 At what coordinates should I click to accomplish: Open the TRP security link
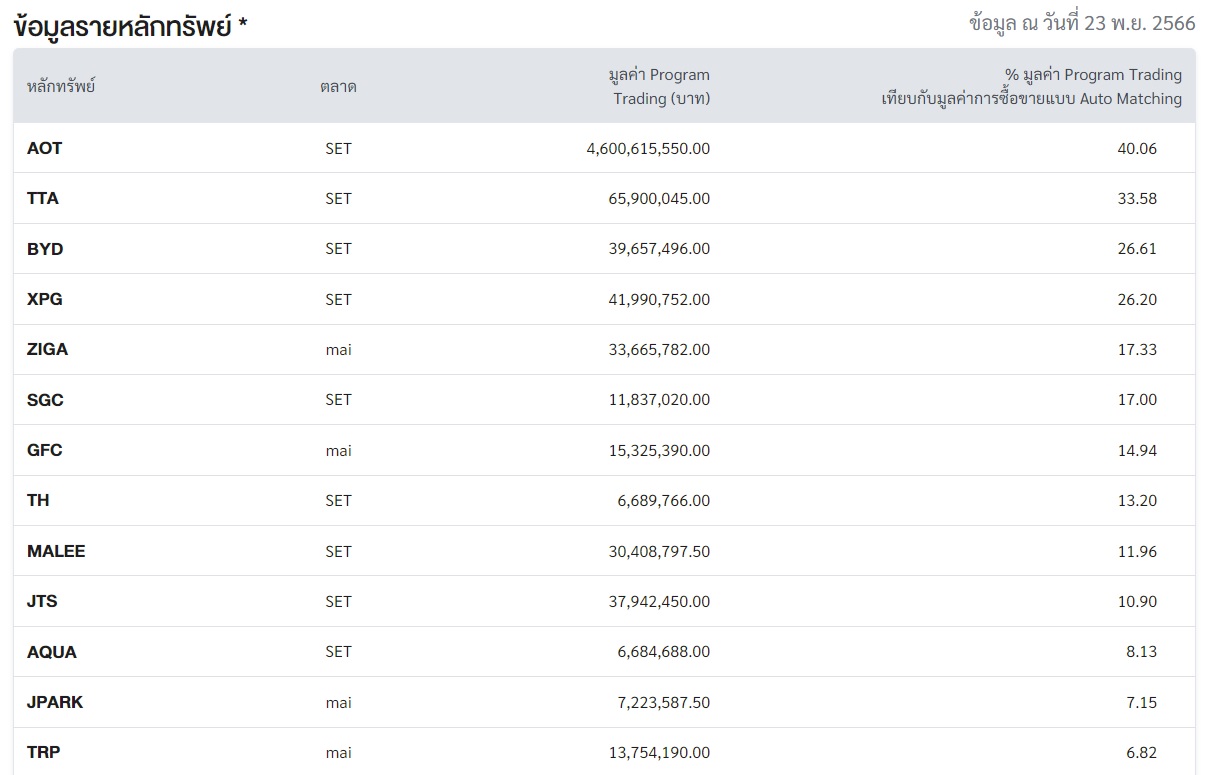(43, 752)
